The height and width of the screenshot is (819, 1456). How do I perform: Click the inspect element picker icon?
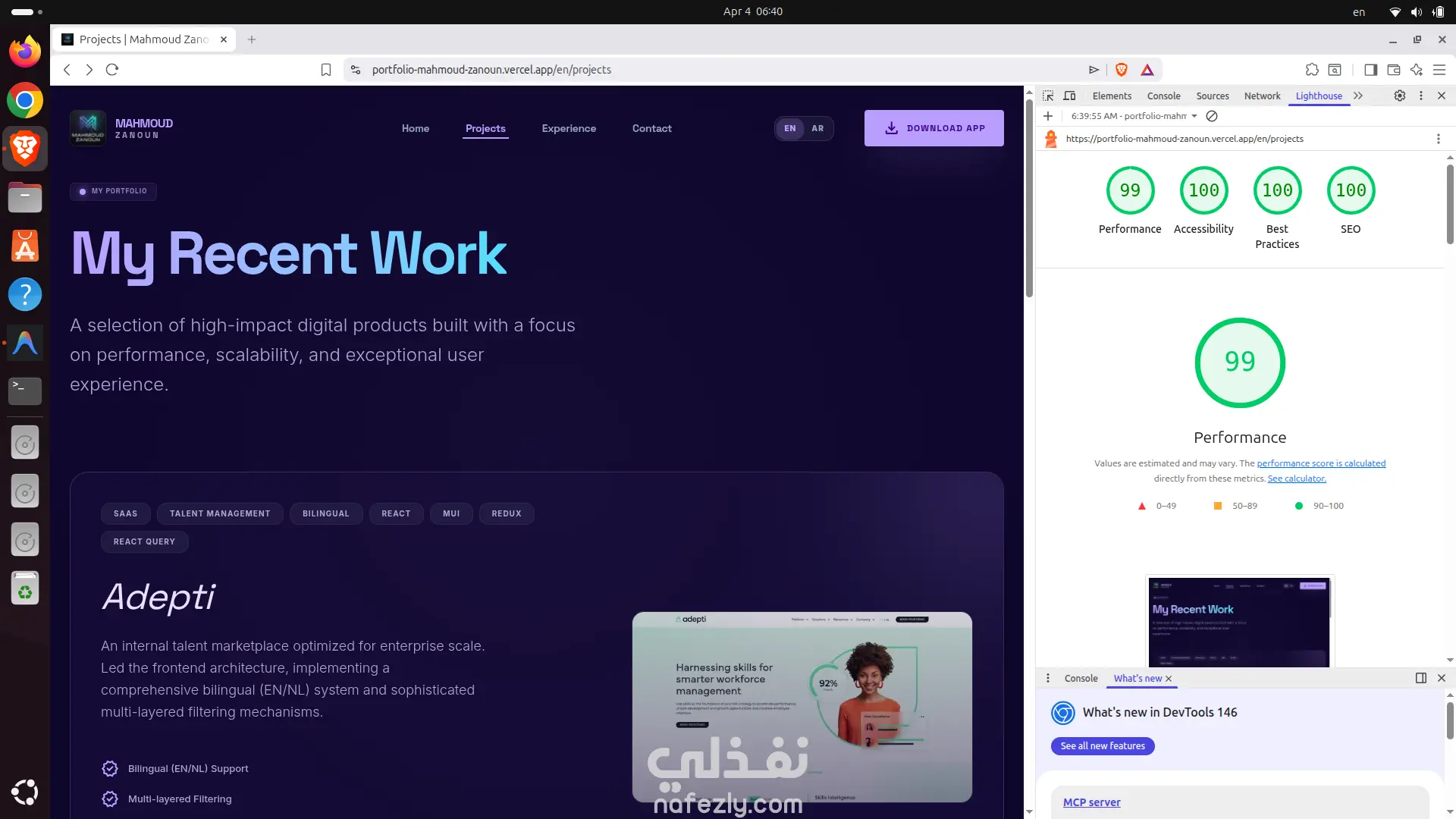(1048, 96)
